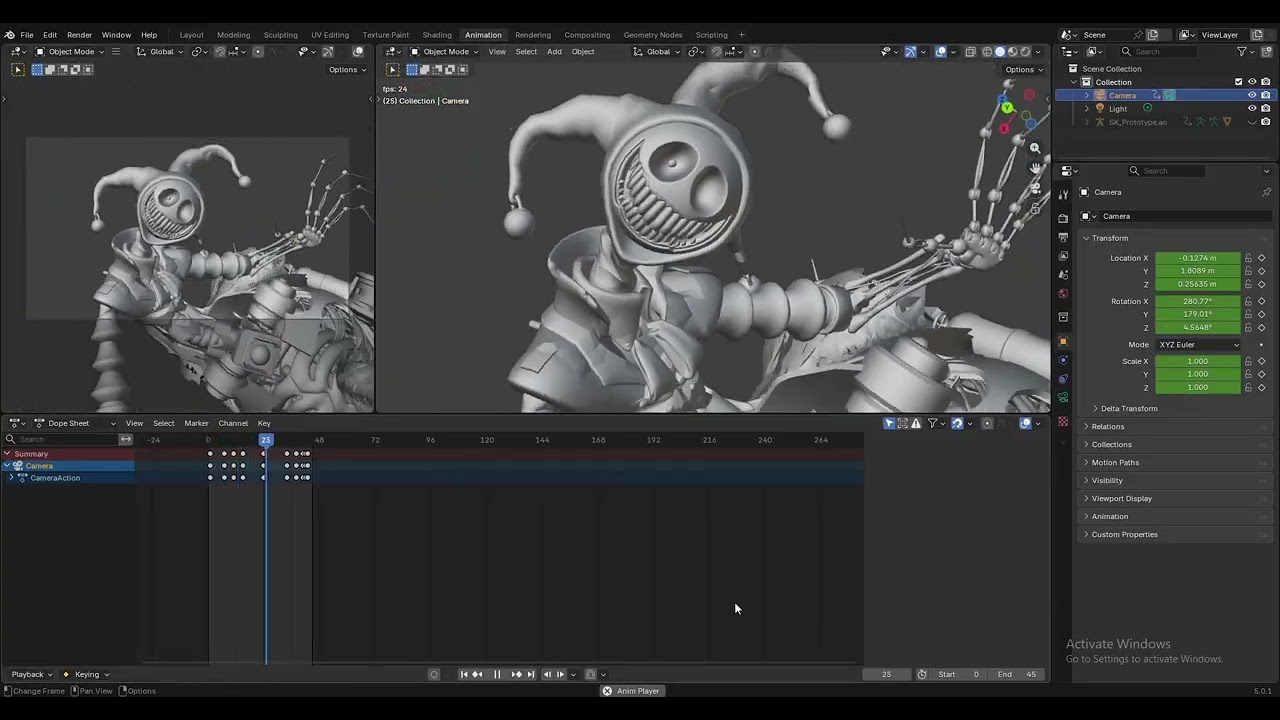Toggle the pin icon in Properties header

coord(1266,192)
